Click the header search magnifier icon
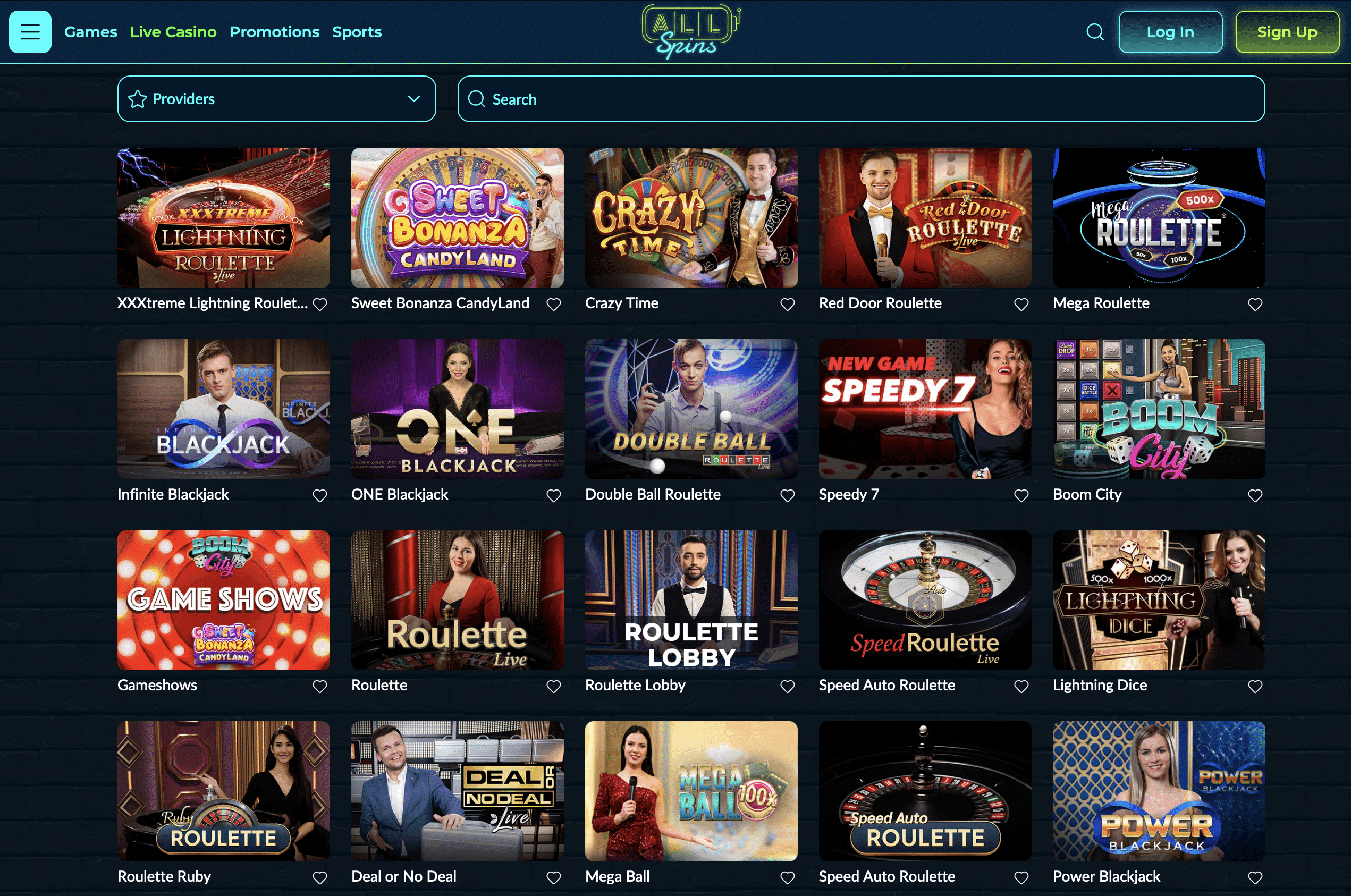The height and width of the screenshot is (896, 1351). 1094,32
